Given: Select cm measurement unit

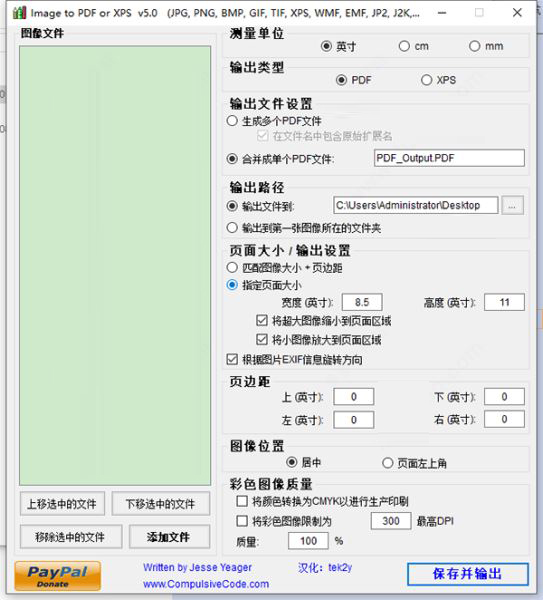Looking at the screenshot, I should click(x=404, y=46).
